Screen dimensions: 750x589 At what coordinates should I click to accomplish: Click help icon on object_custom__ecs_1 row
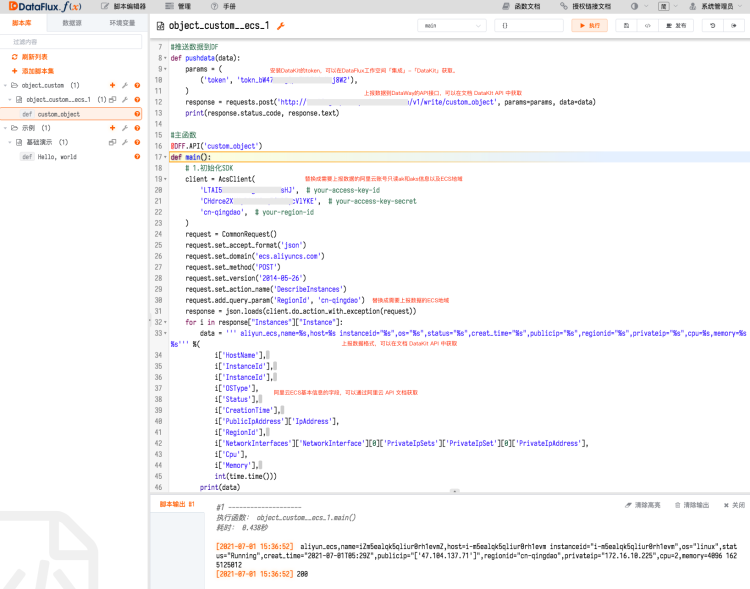(x=137, y=100)
